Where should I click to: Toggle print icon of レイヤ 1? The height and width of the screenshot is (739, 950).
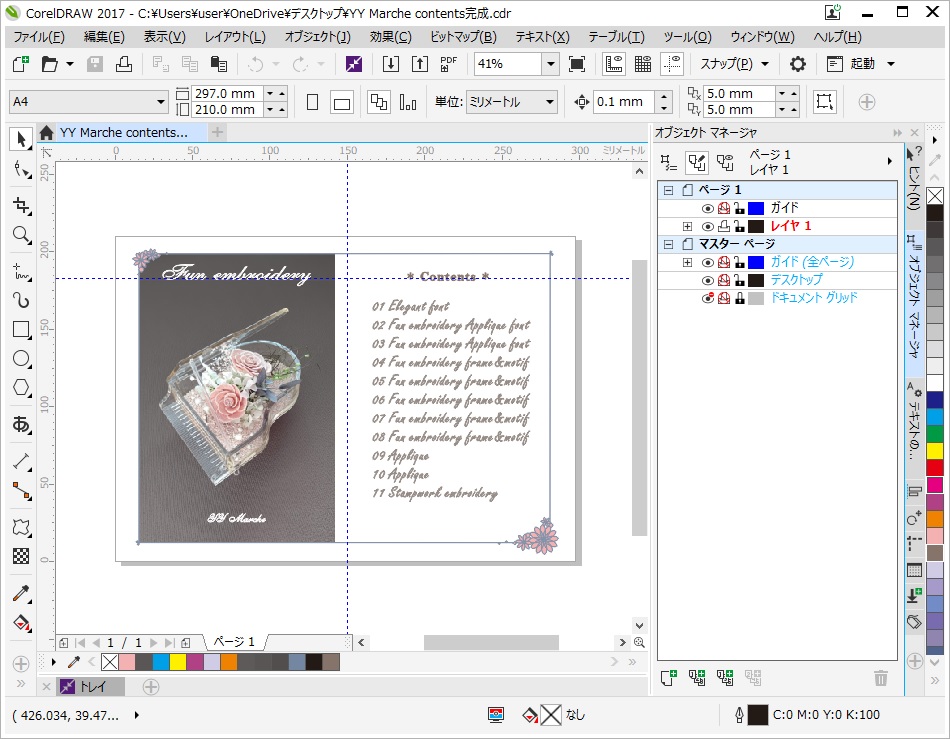pyautogui.click(x=723, y=227)
